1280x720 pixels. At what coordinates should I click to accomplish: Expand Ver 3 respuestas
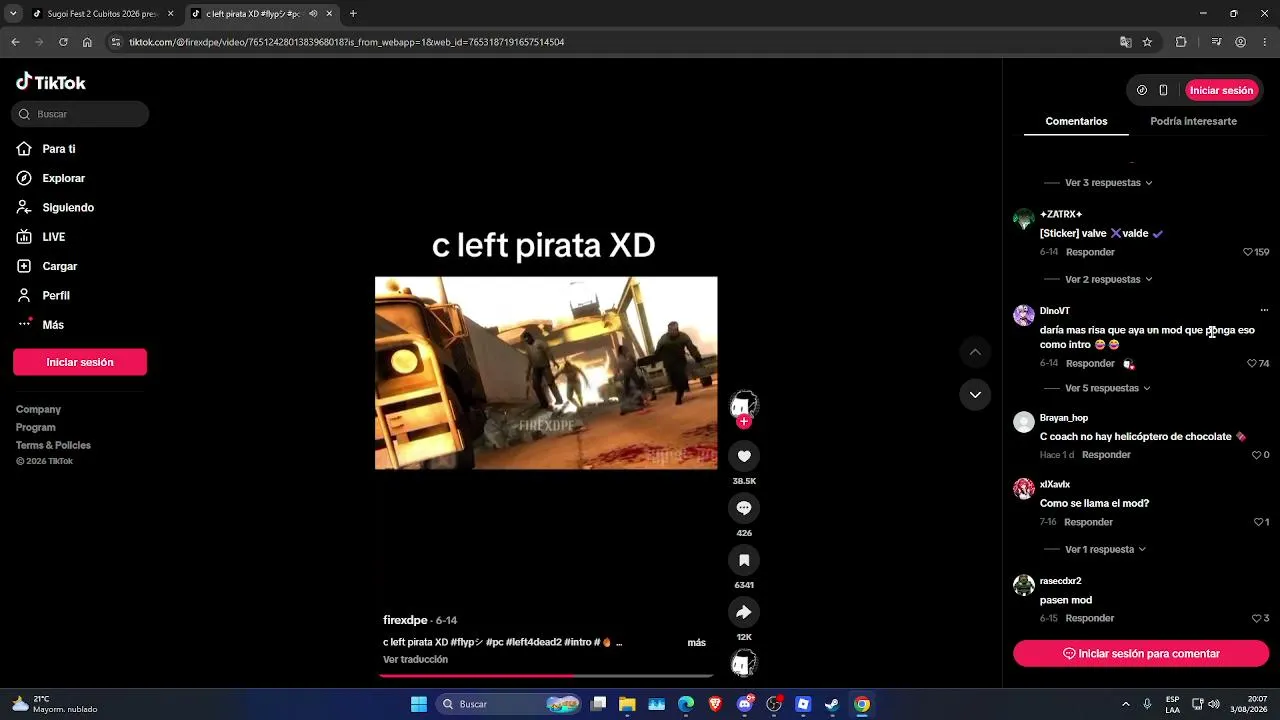[x=1108, y=183]
